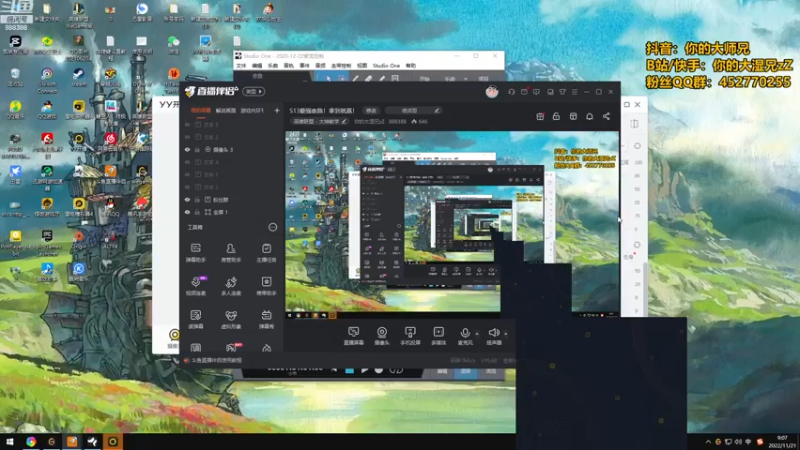Switch to the first orange scene tab
Screen dimensions: 800x450
[x=201, y=110]
